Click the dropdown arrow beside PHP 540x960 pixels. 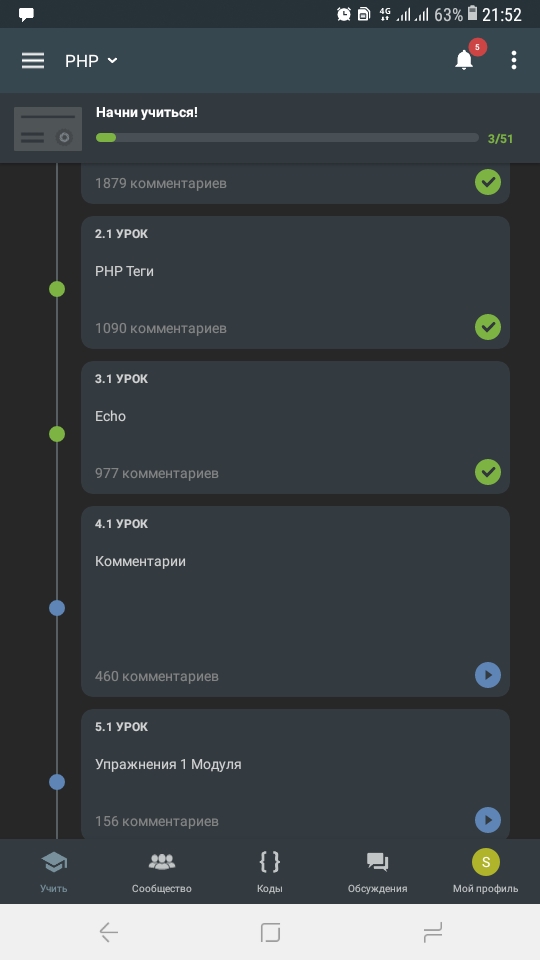[x=112, y=61]
